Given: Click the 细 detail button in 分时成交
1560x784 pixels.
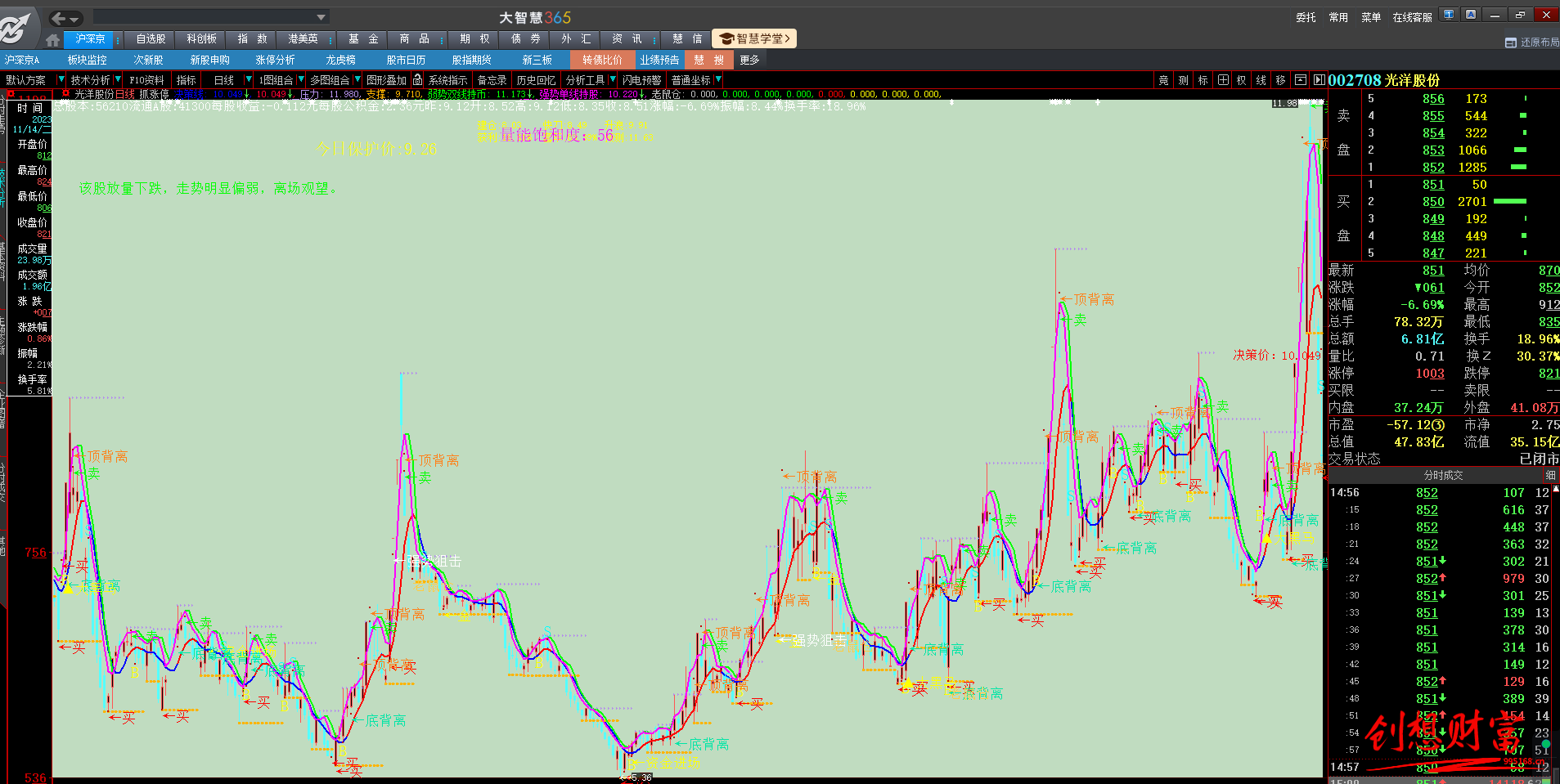Looking at the screenshot, I should 1550,475.
